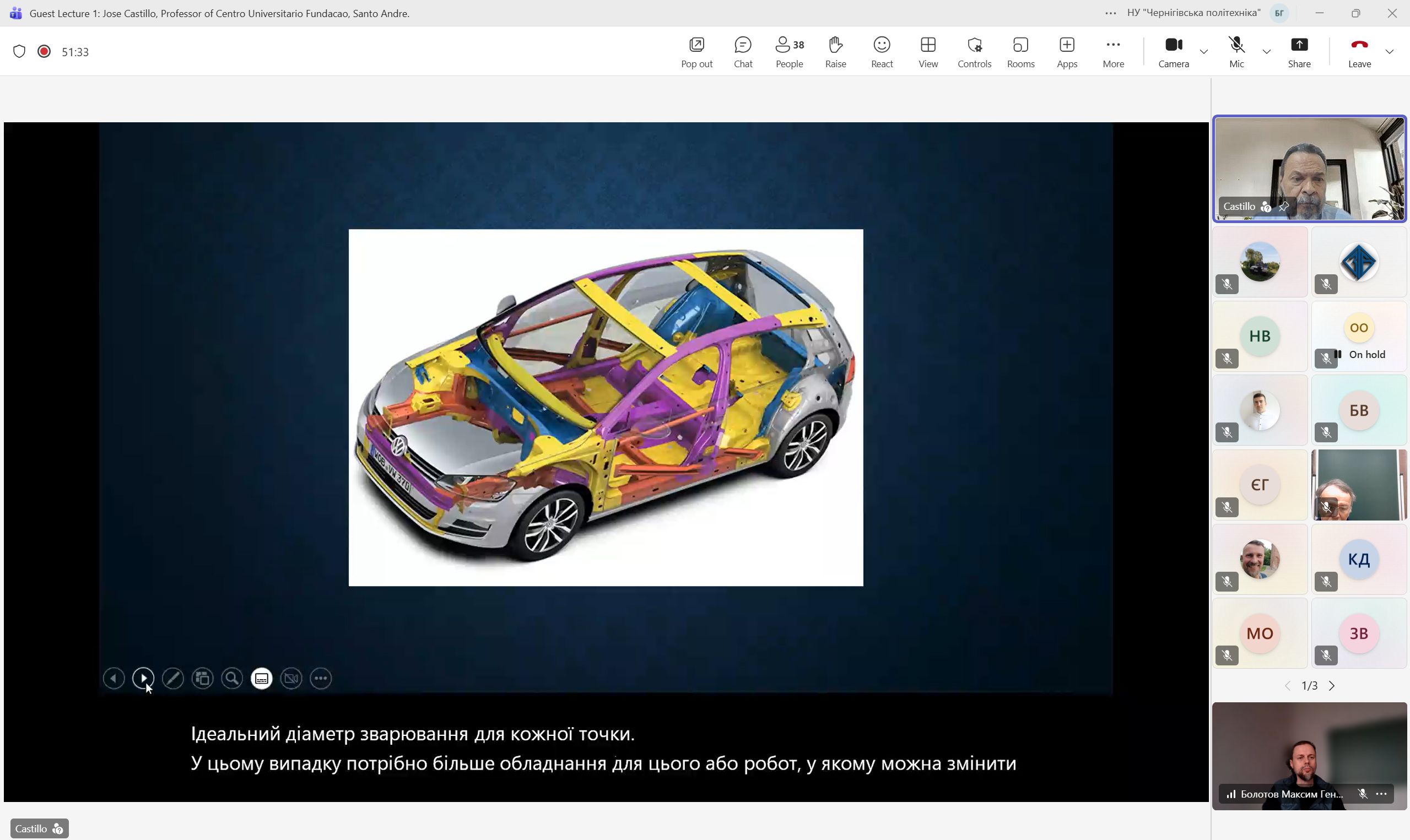Viewport: 1410px width, 840px height.
Task: Open the More actions menu
Action: 1113,52
